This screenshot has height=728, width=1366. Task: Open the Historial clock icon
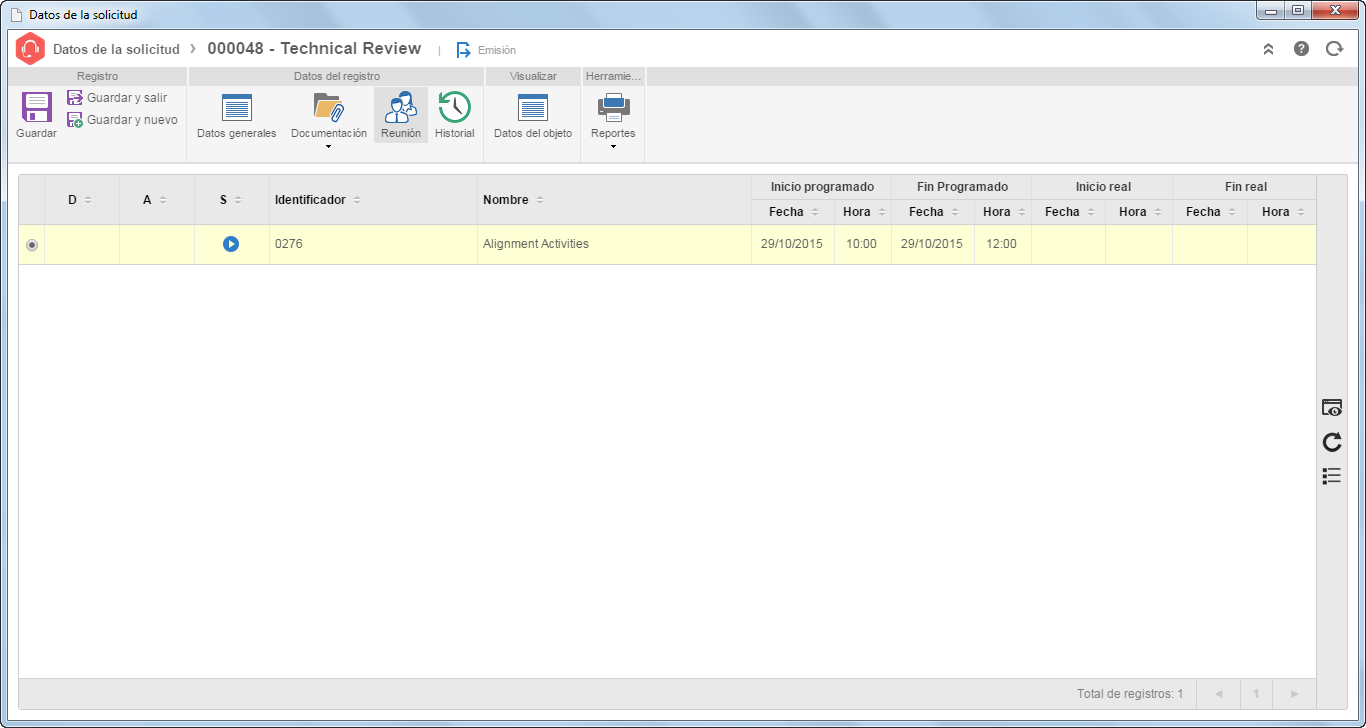tap(455, 107)
